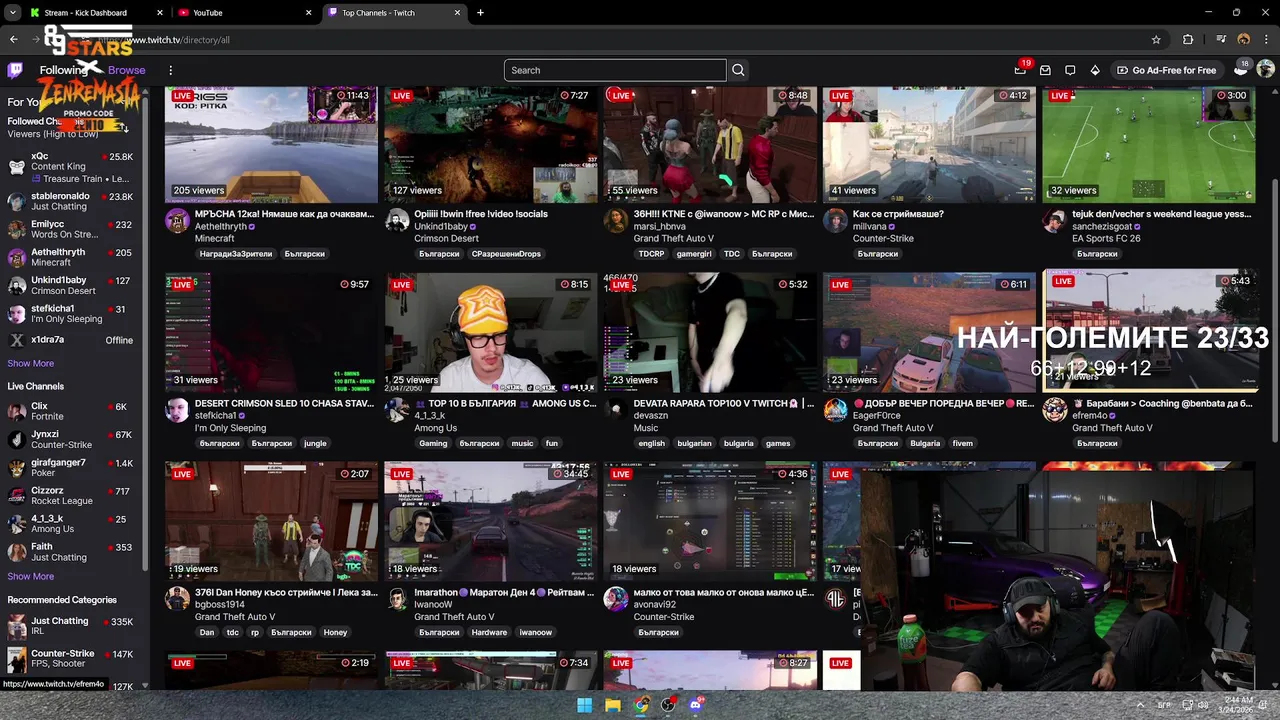Select girafganger7 Poker live channel
This screenshot has width=1280, height=720.
(x=75, y=467)
